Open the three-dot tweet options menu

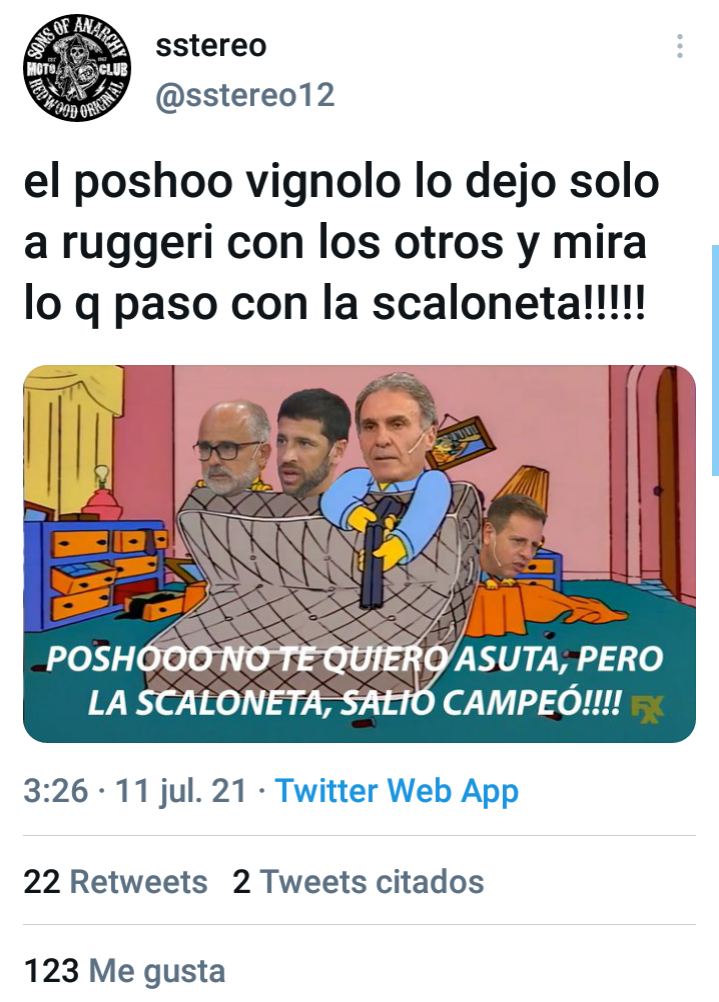point(679,47)
